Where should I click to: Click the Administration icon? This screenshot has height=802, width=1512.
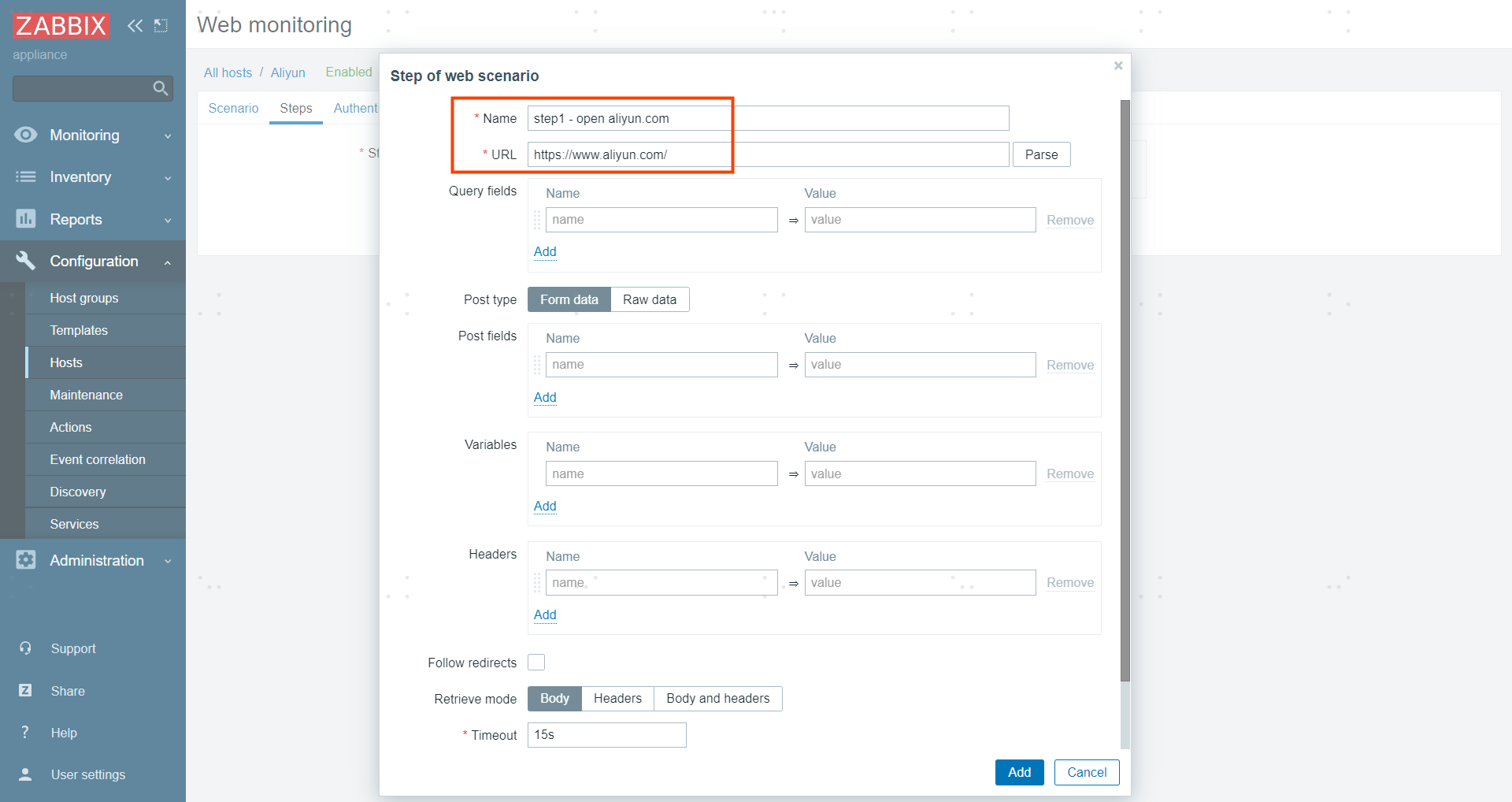26,560
